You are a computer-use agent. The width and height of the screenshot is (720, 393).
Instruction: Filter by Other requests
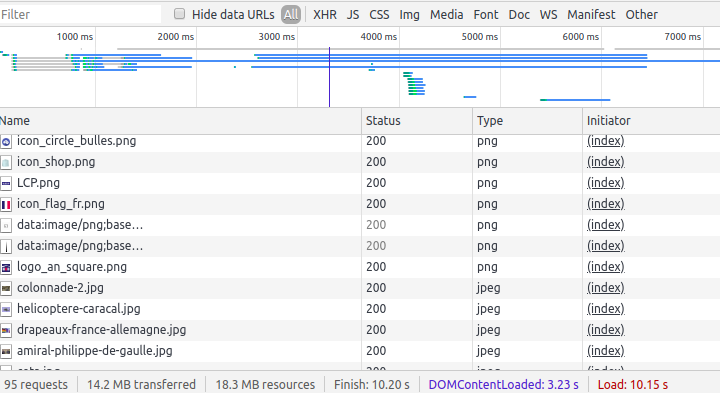pos(641,15)
